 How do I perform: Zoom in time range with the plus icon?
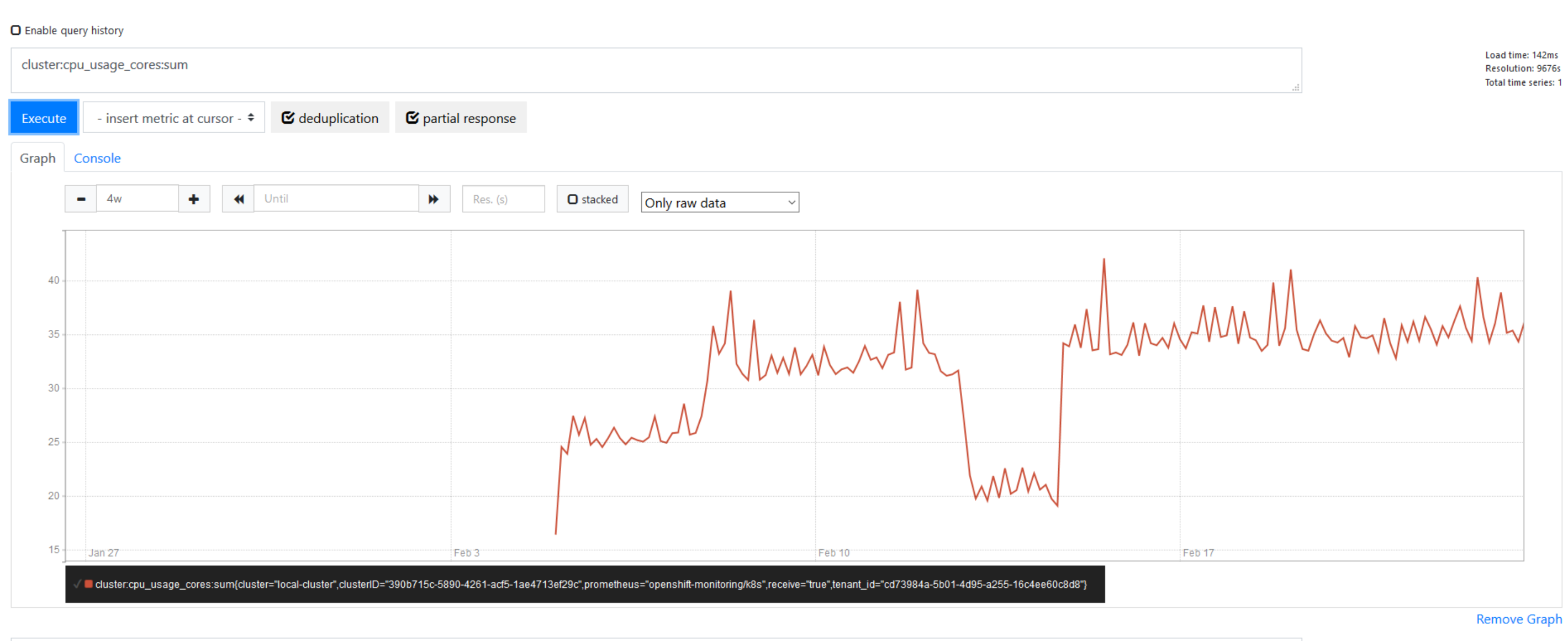click(193, 198)
